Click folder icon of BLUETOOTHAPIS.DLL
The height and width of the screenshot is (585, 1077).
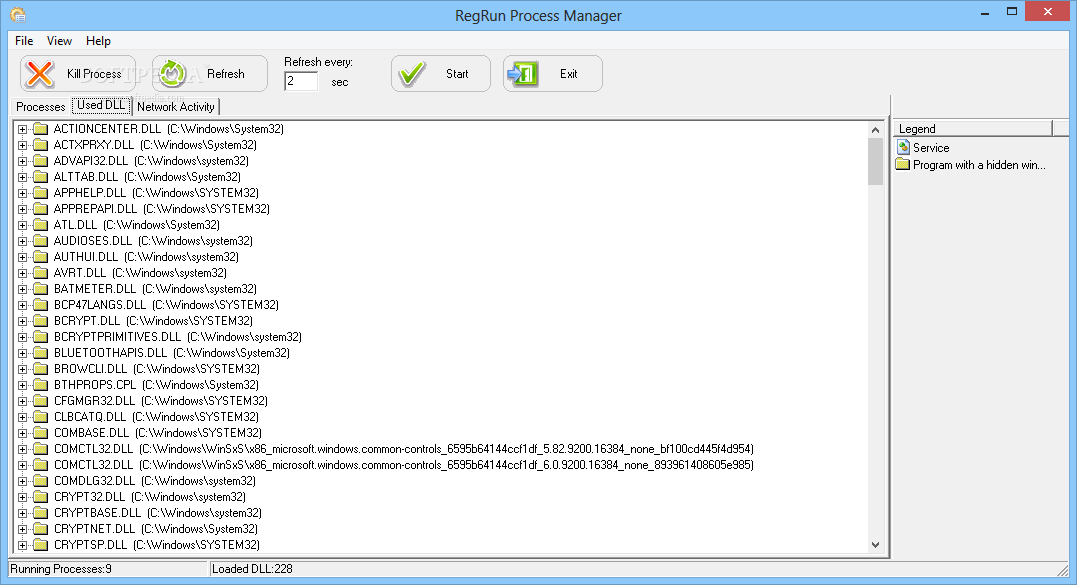click(x=41, y=353)
